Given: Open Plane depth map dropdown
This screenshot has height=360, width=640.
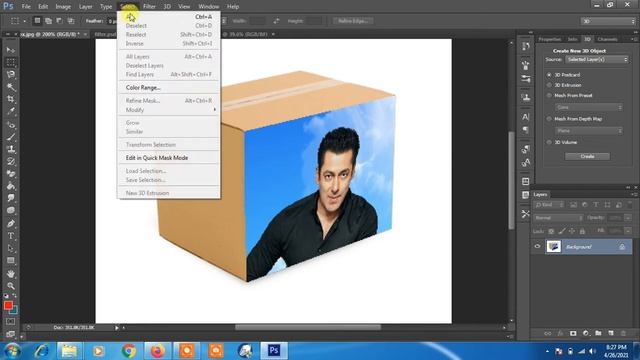Looking at the screenshot, I should (x=589, y=131).
